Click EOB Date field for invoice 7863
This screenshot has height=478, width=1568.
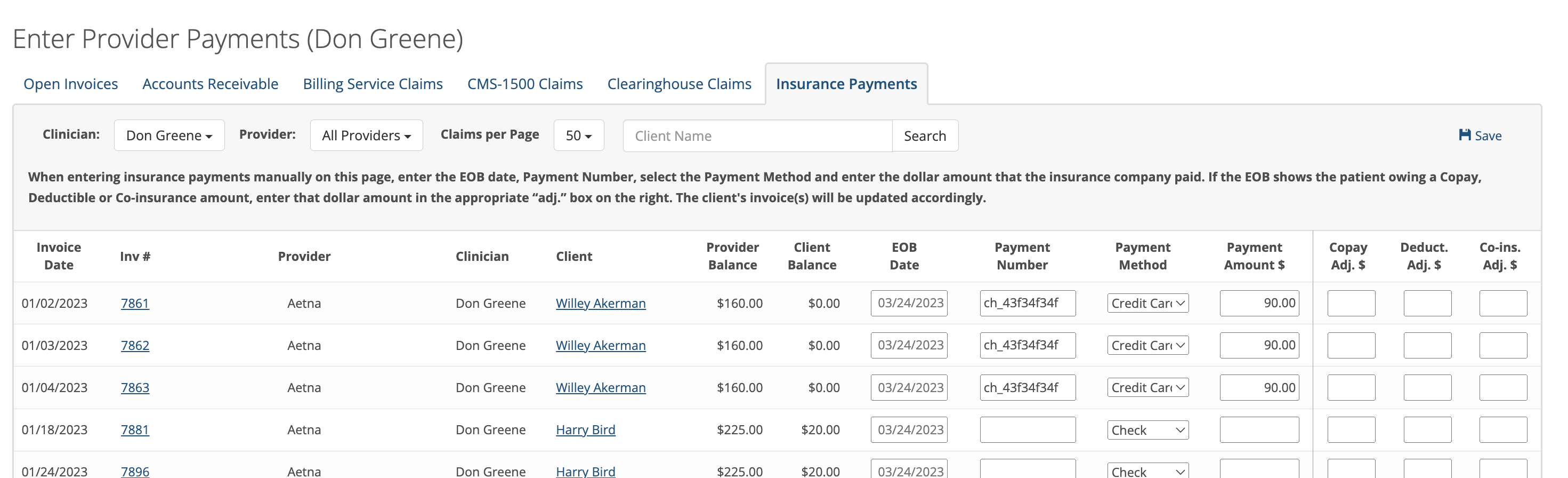coord(909,387)
